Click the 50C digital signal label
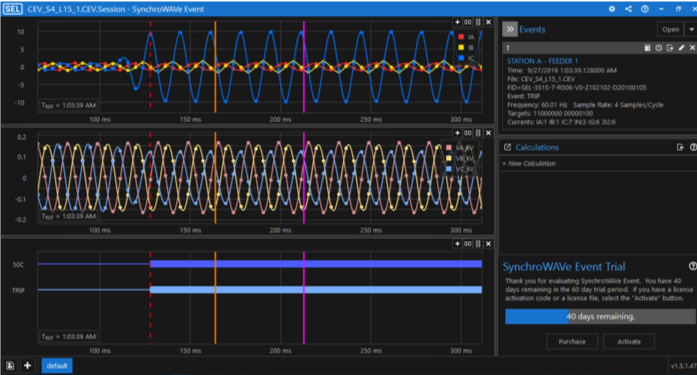 click(18, 265)
